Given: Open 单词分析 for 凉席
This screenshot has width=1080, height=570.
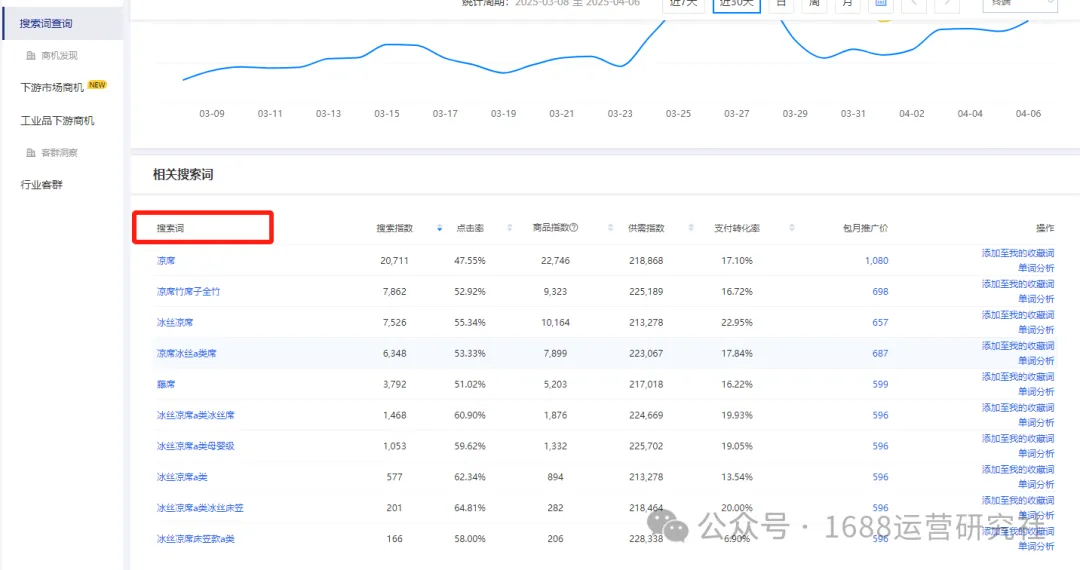Looking at the screenshot, I should (x=1036, y=268).
